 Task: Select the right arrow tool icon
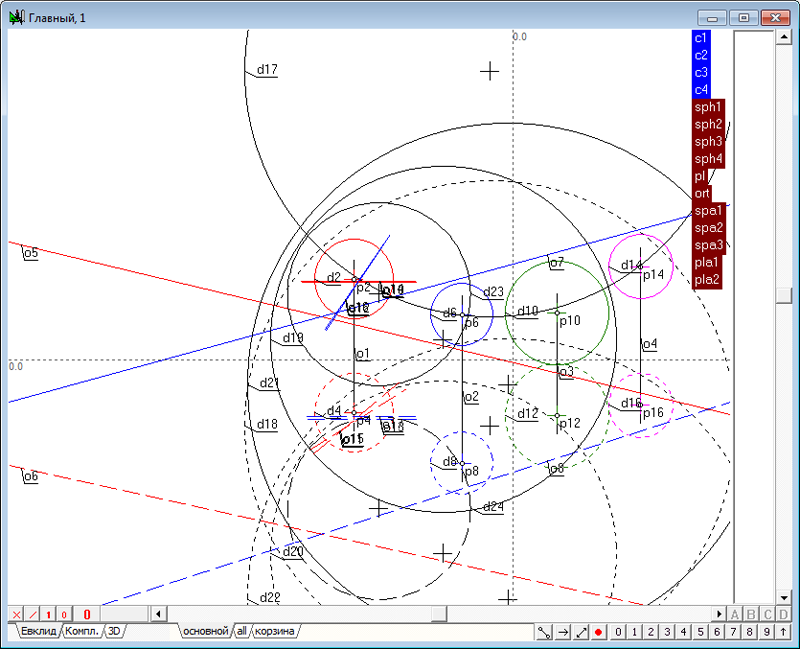tap(563, 632)
